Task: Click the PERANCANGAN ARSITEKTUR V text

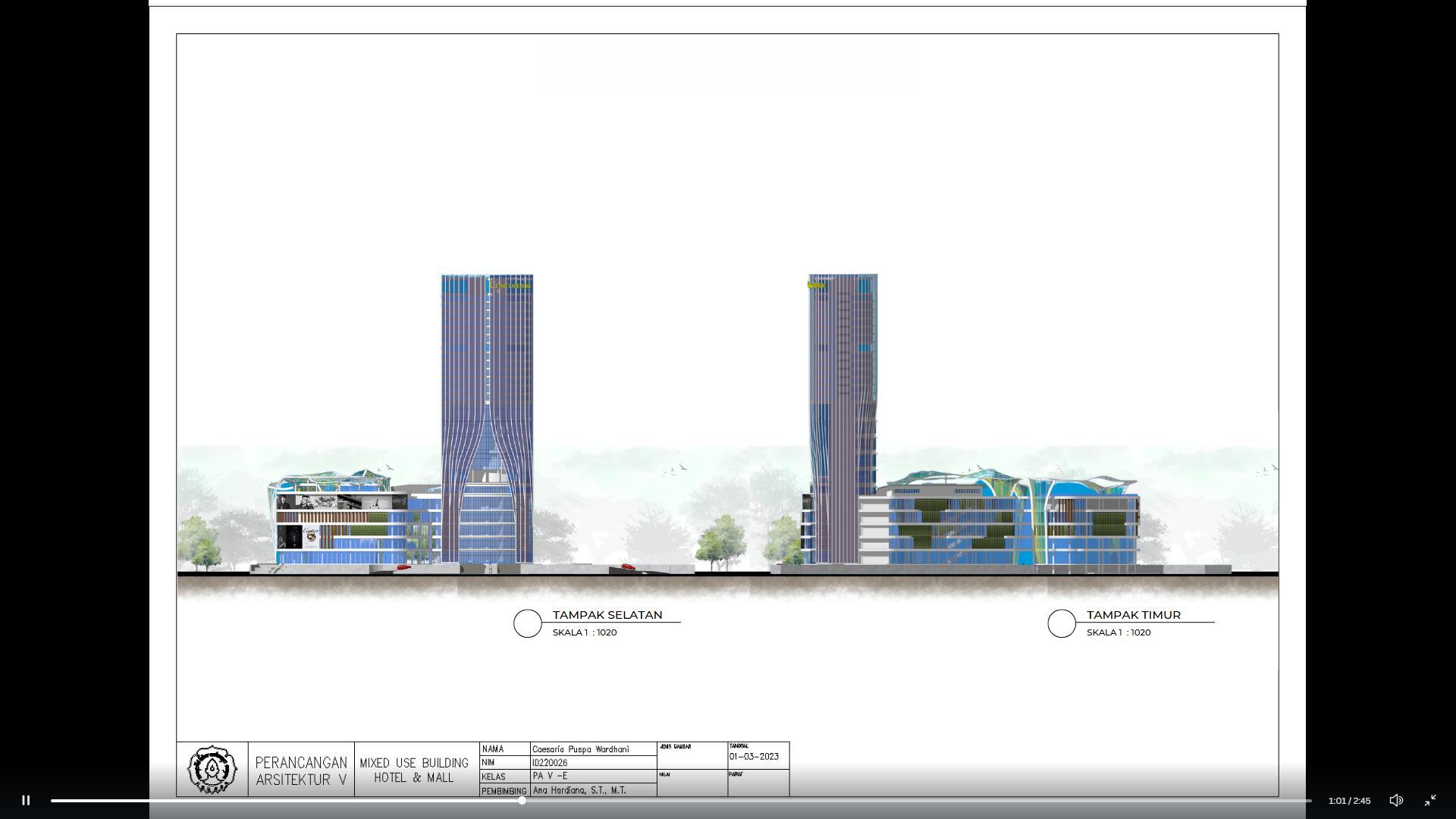Action: 301,771
